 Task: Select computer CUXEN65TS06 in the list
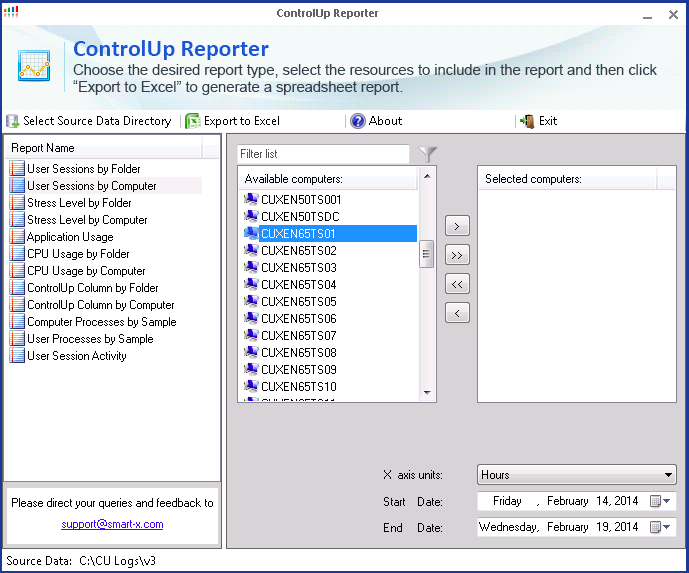point(299,319)
